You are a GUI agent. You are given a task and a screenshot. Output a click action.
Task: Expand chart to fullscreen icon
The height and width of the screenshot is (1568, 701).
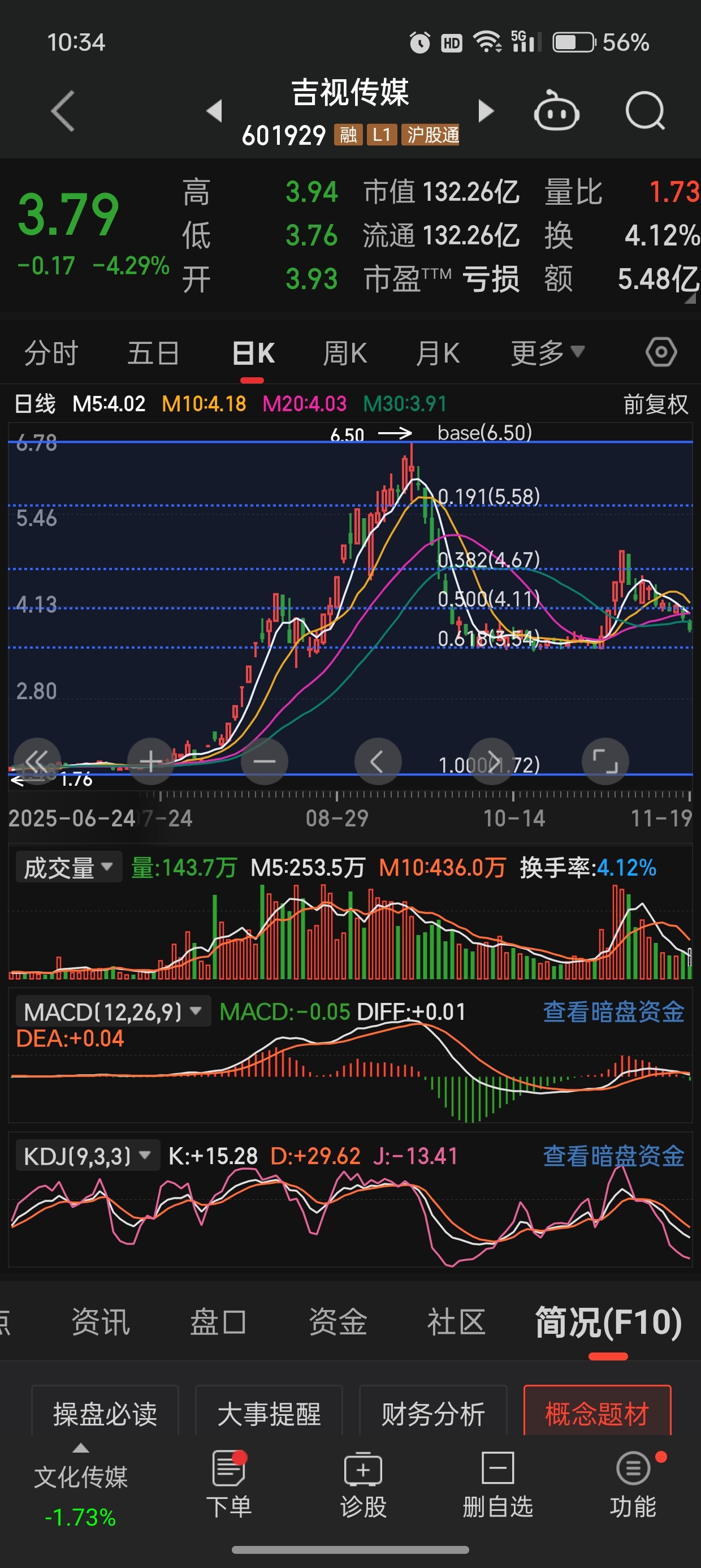coord(605,761)
